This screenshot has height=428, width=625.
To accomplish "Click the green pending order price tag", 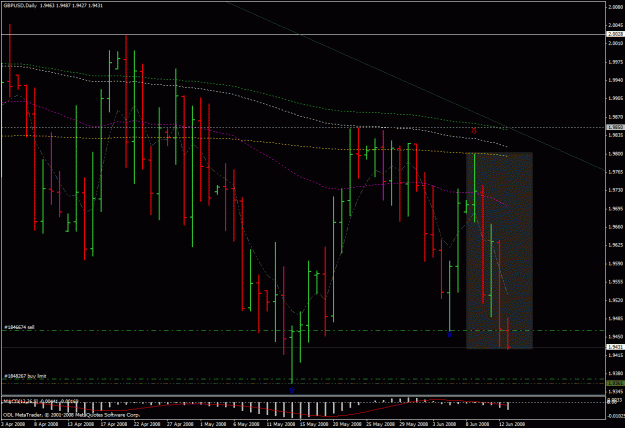I will pos(615,383).
